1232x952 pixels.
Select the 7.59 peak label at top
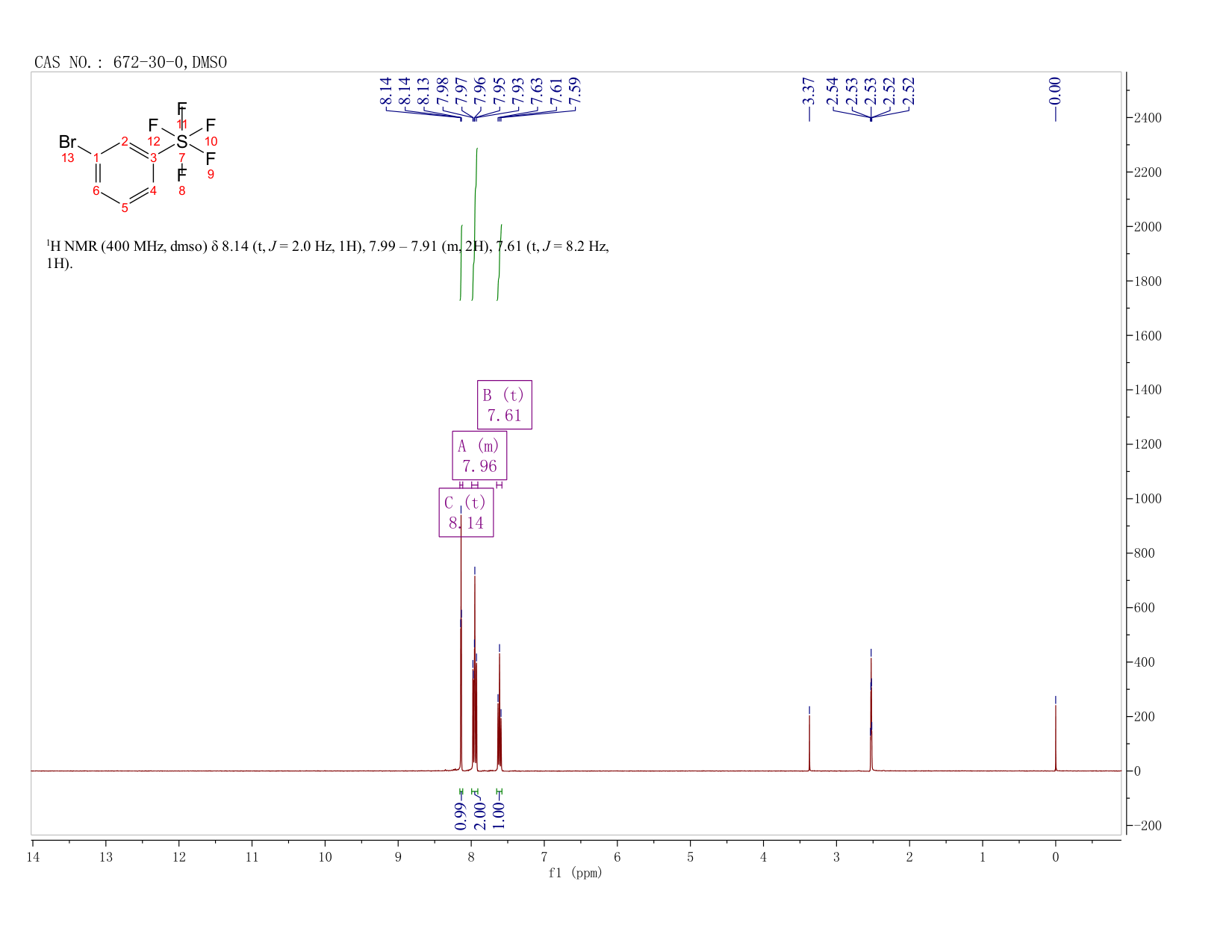(575, 90)
